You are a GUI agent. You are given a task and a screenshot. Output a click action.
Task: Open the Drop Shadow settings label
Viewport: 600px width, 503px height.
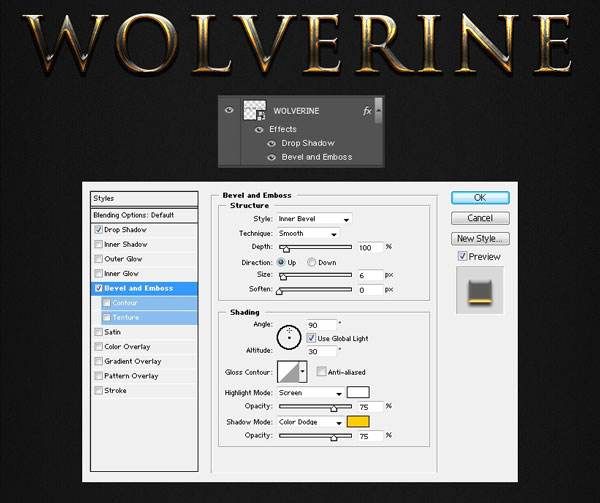click(126, 230)
